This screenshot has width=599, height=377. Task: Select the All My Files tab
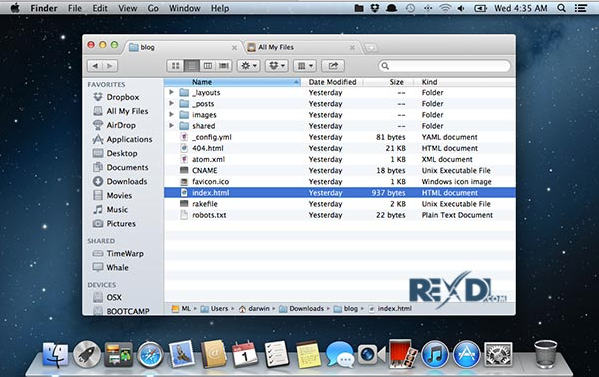pyautogui.click(x=301, y=47)
